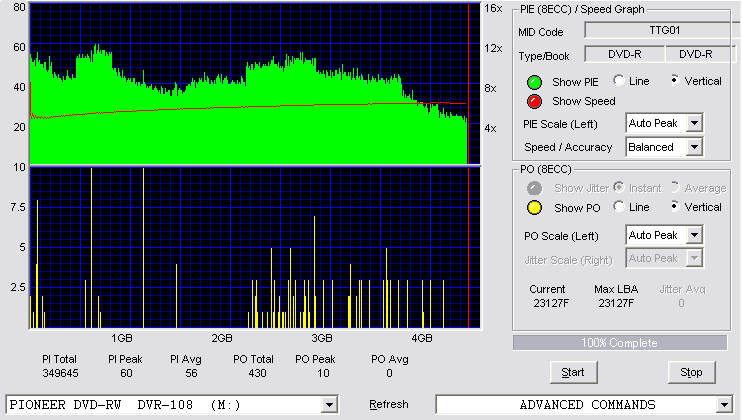The width and height of the screenshot is (742, 420).
Task: Click the Start button
Action: point(574,373)
